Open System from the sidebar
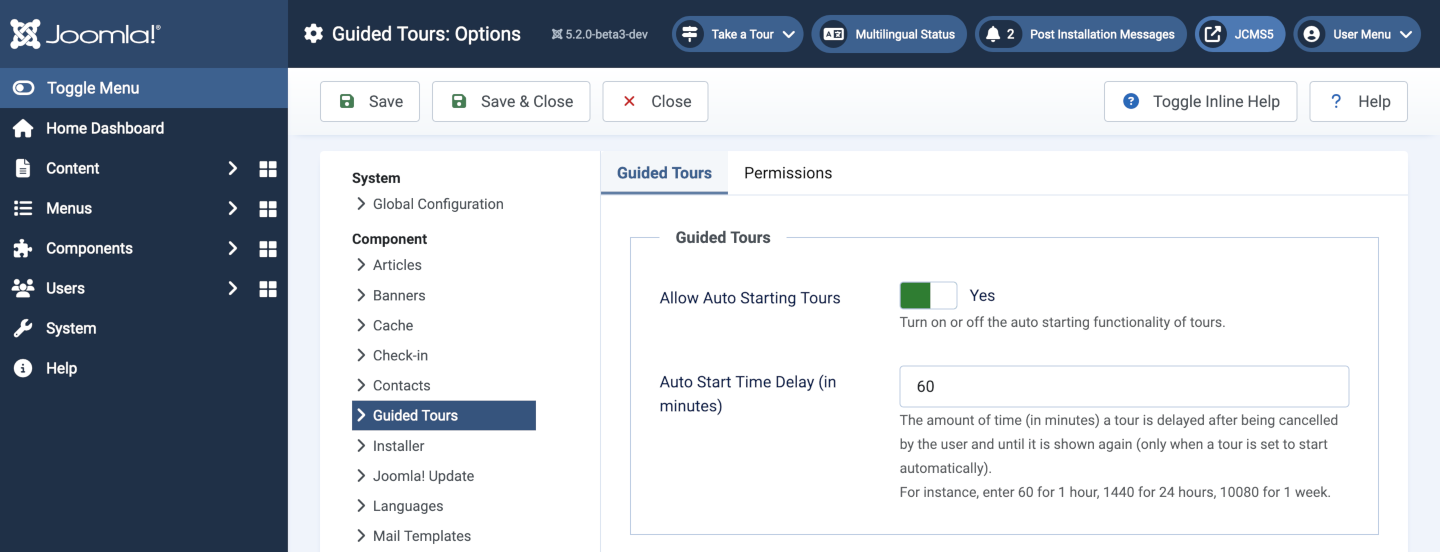 71,328
